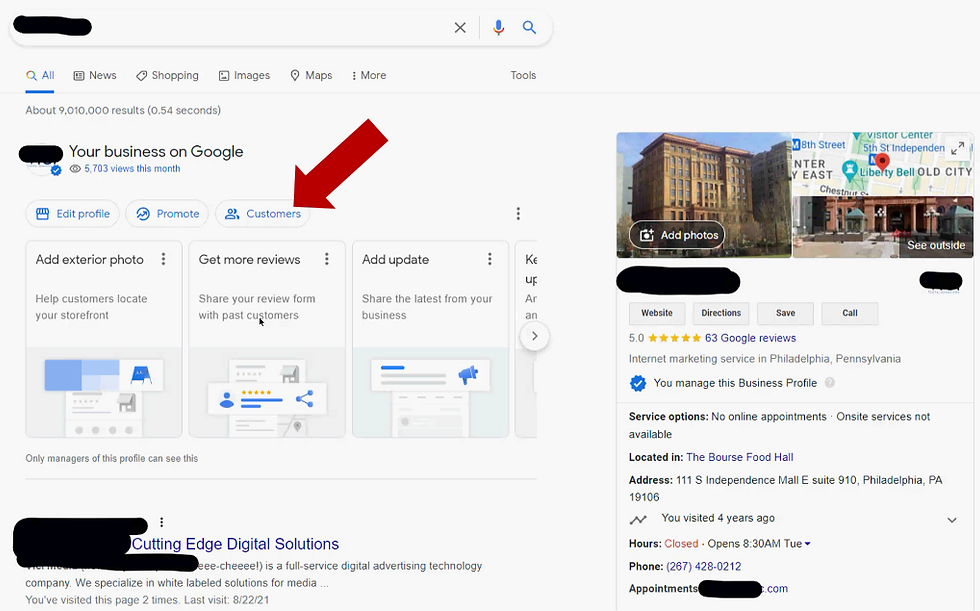This screenshot has width=980, height=611.
Task: Switch to the Images tab
Action: click(x=244, y=76)
